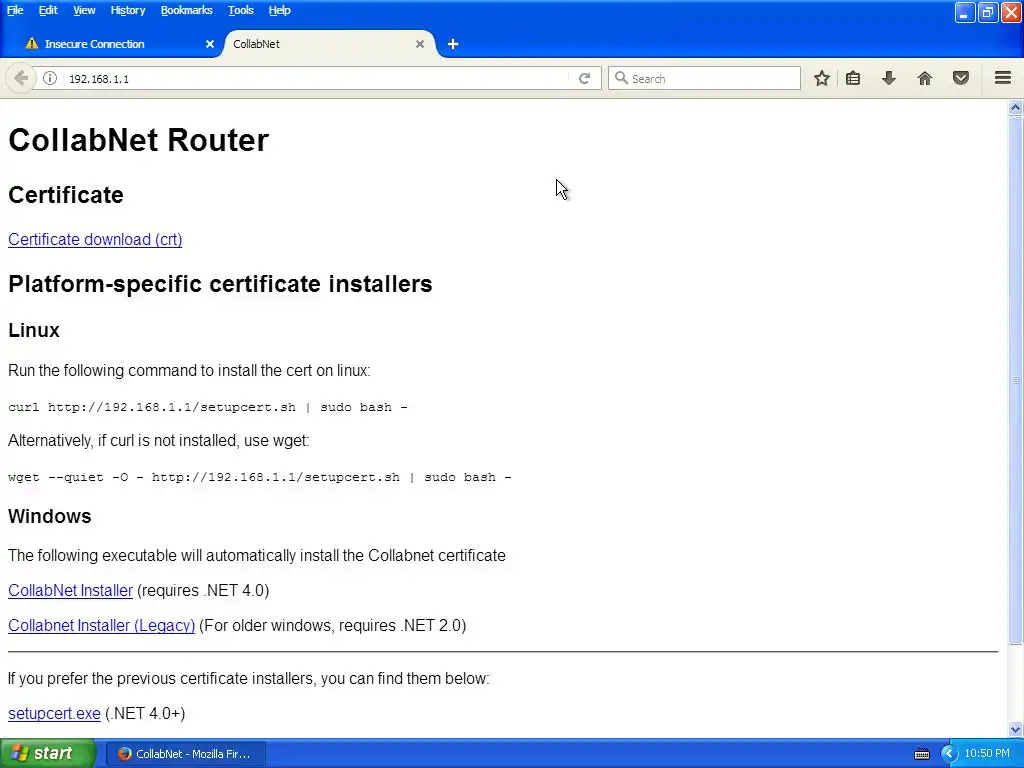1024x768 pixels.
Task: Click the vertical scrollbar thumb
Action: click(1016, 379)
